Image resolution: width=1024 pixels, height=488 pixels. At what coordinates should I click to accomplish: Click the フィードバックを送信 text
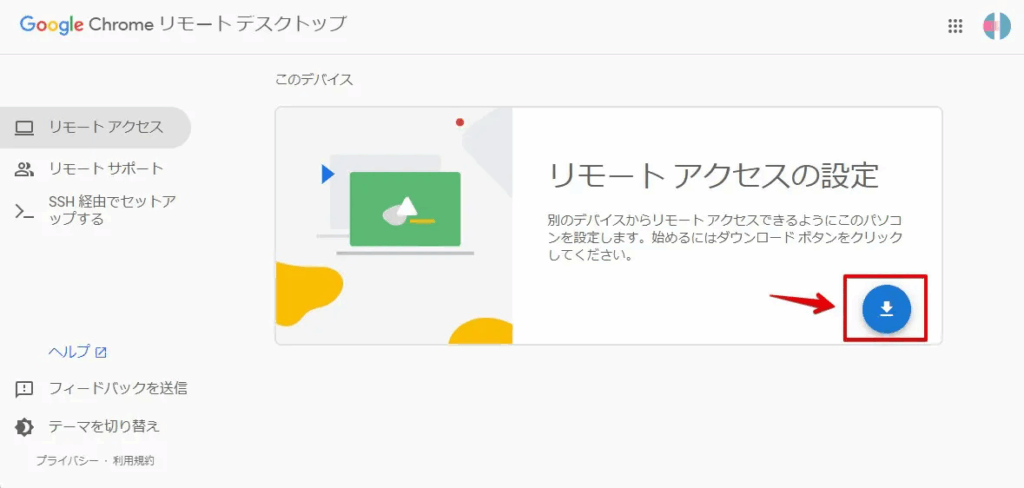(118, 388)
